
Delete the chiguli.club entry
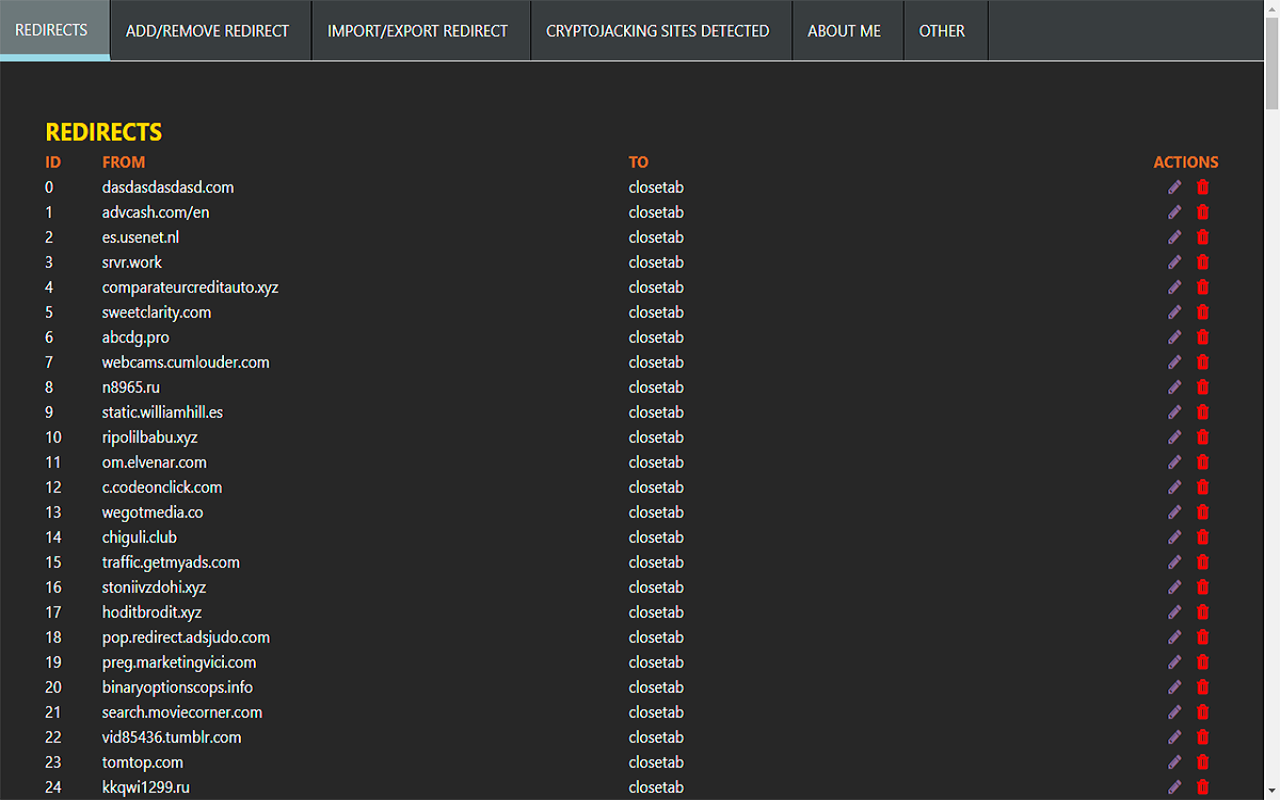click(x=1202, y=537)
